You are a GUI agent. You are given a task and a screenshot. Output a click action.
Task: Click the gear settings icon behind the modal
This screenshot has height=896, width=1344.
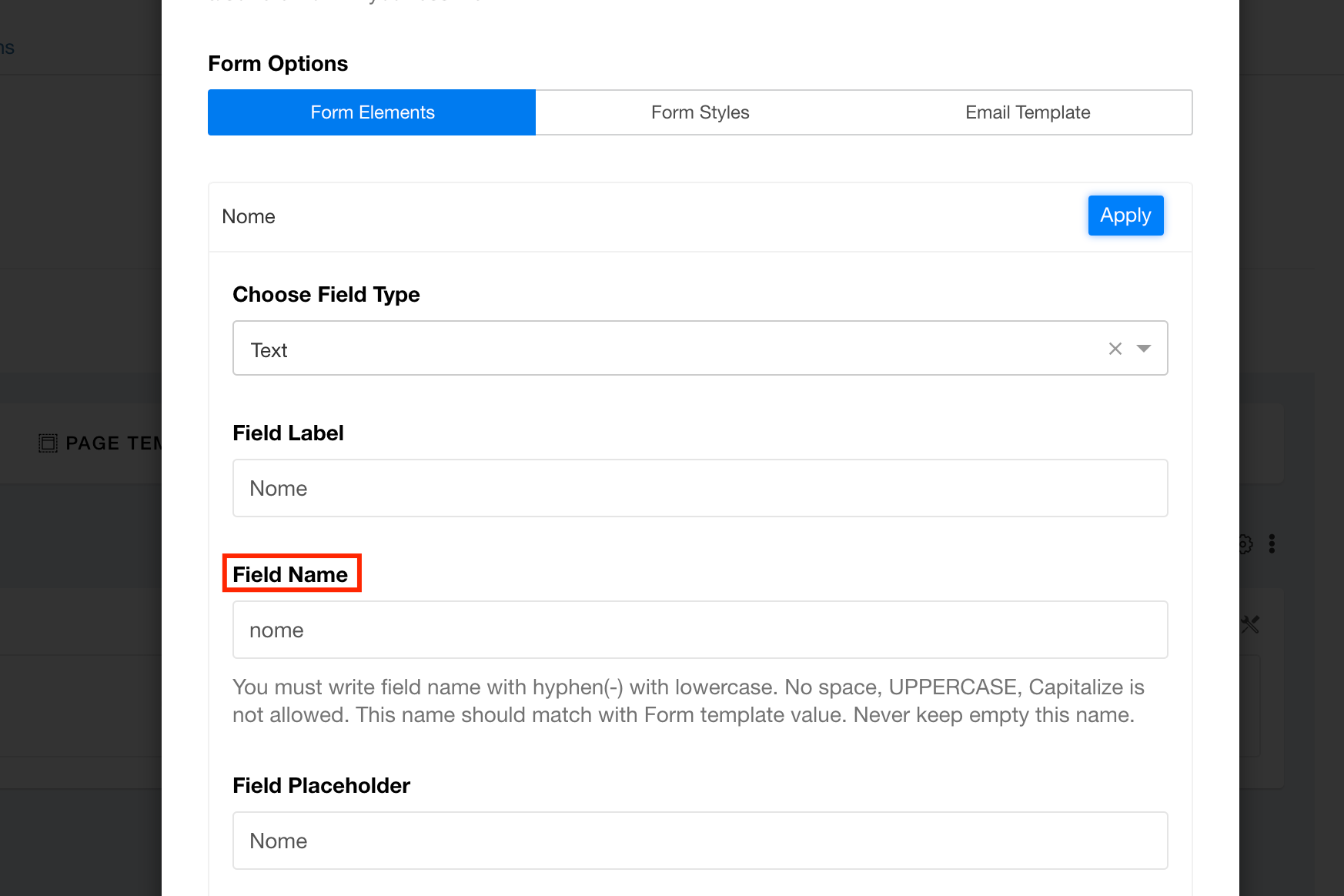[1245, 544]
